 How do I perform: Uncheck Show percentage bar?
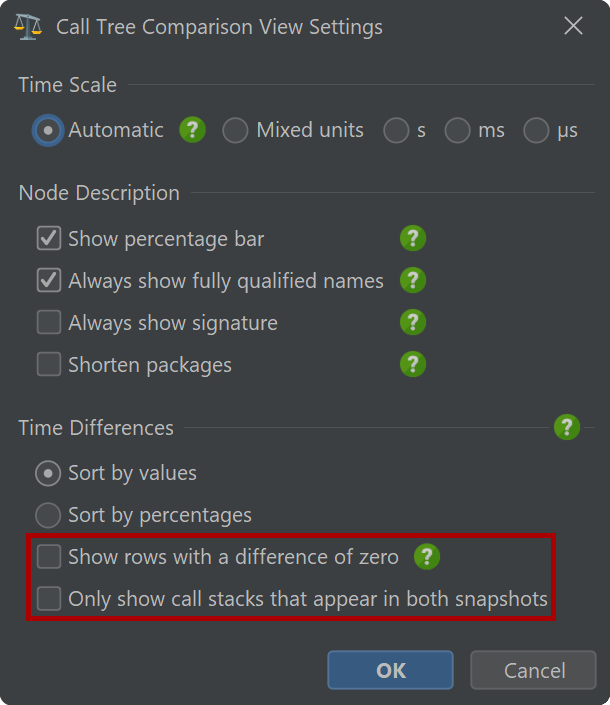click(49, 238)
